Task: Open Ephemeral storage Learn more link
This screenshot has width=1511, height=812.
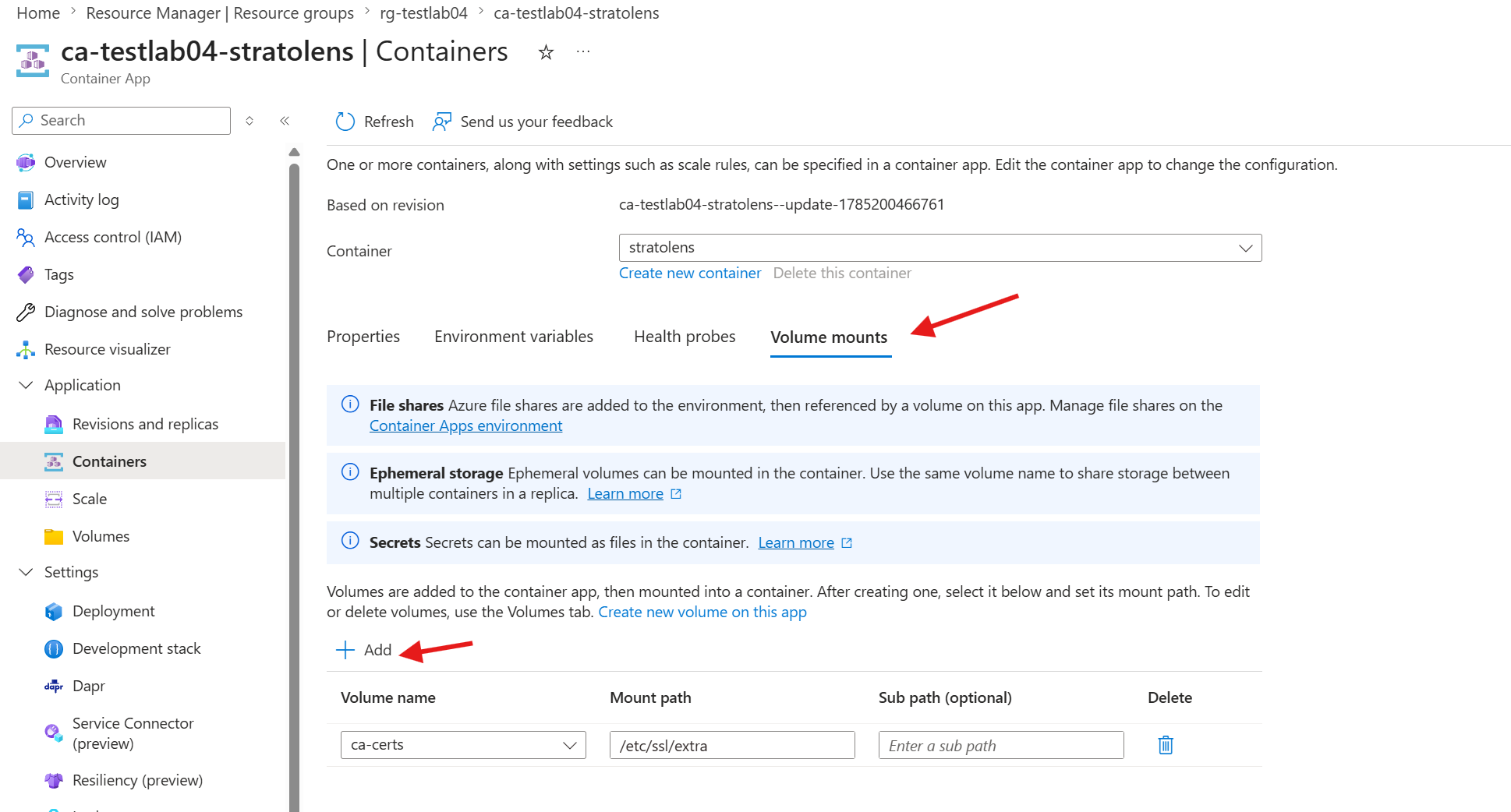Action: [x=625, y=493]
